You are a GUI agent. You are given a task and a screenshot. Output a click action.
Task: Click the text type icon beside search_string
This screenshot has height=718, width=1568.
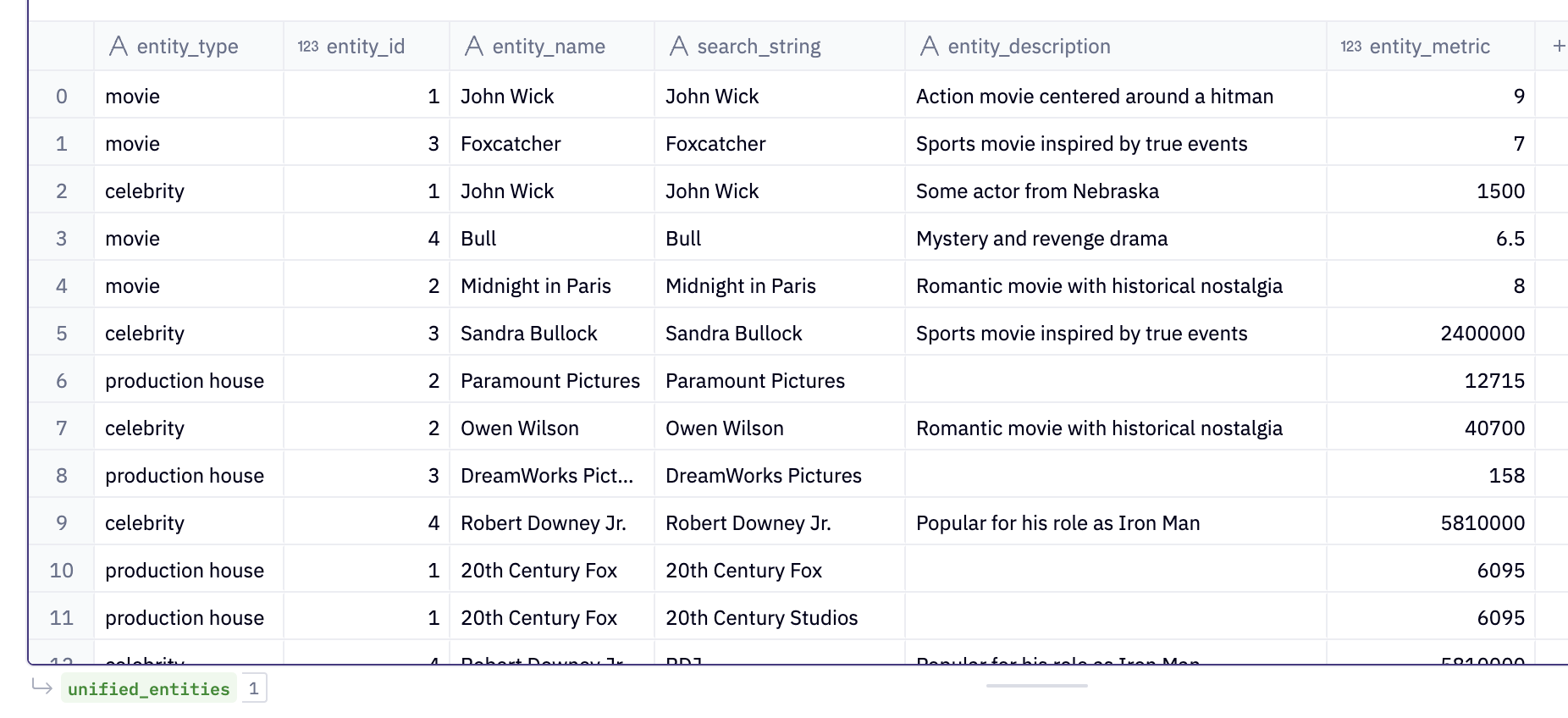pos(679,46)
